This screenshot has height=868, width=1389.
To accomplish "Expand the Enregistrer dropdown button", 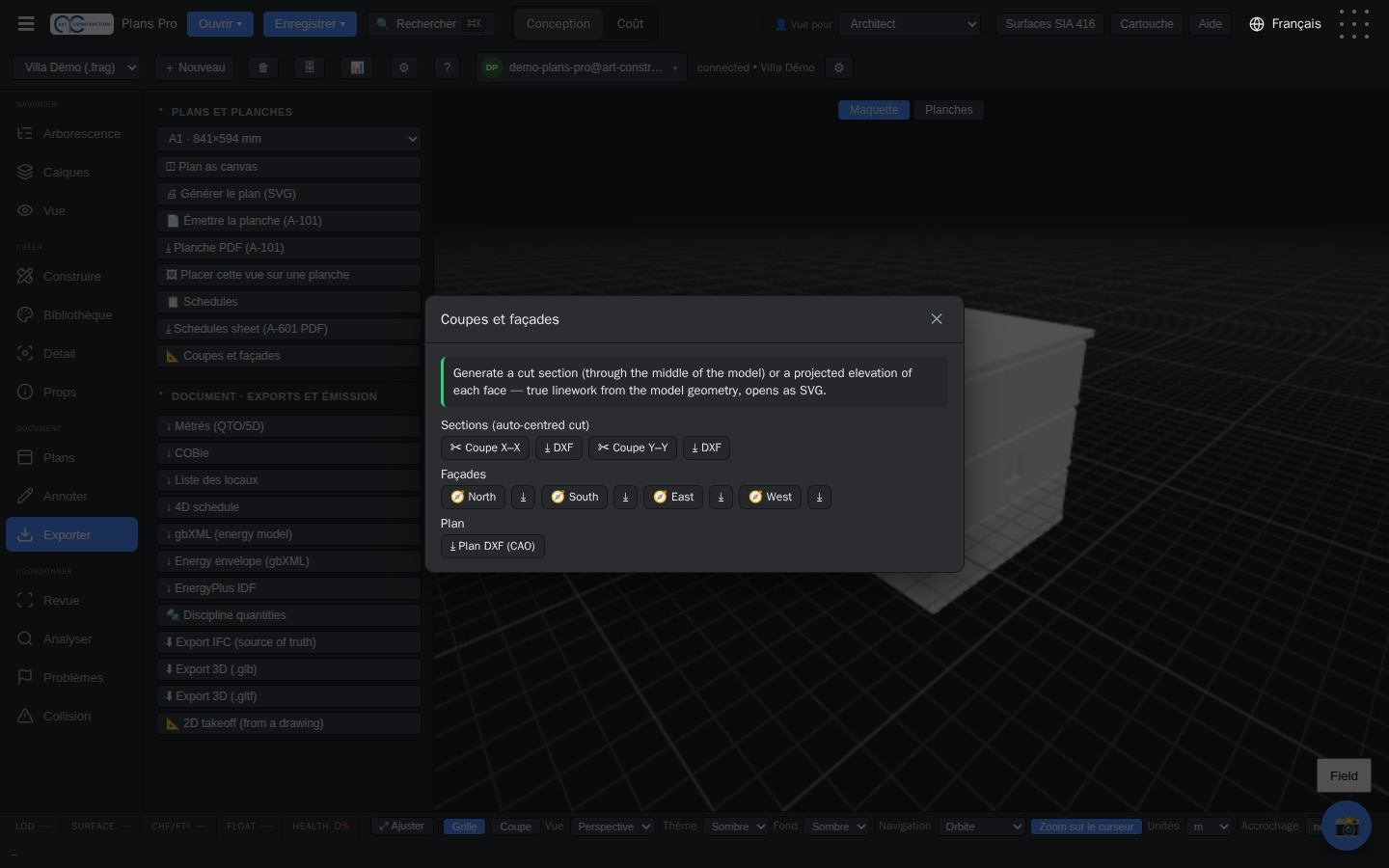I will point(310,24).
